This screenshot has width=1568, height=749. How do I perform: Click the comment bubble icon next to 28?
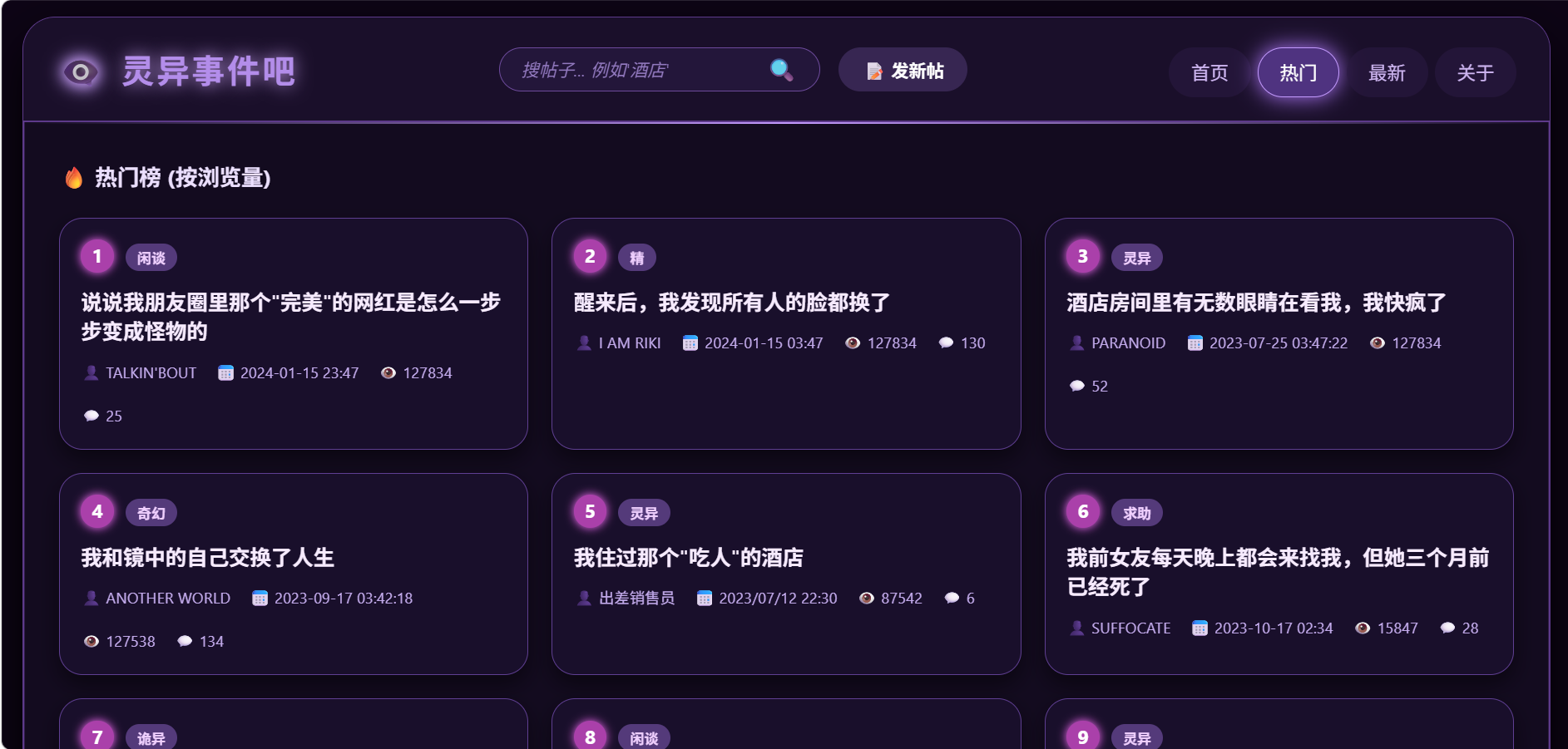pyautogui.click(x=1447, y=628)
